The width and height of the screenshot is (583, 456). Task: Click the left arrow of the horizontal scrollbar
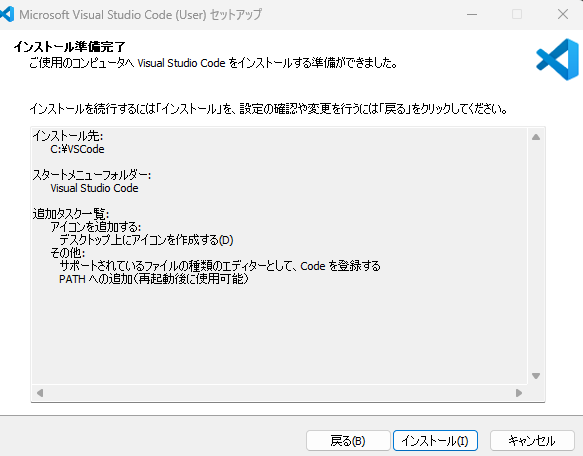click(x=40, y=393)
